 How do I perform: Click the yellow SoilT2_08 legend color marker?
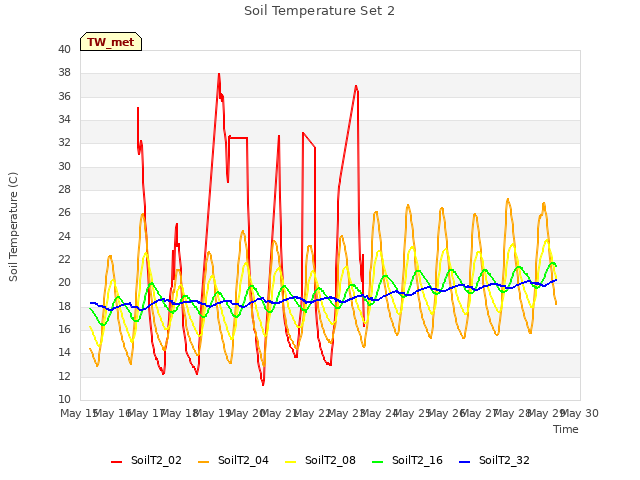point(291,462)
